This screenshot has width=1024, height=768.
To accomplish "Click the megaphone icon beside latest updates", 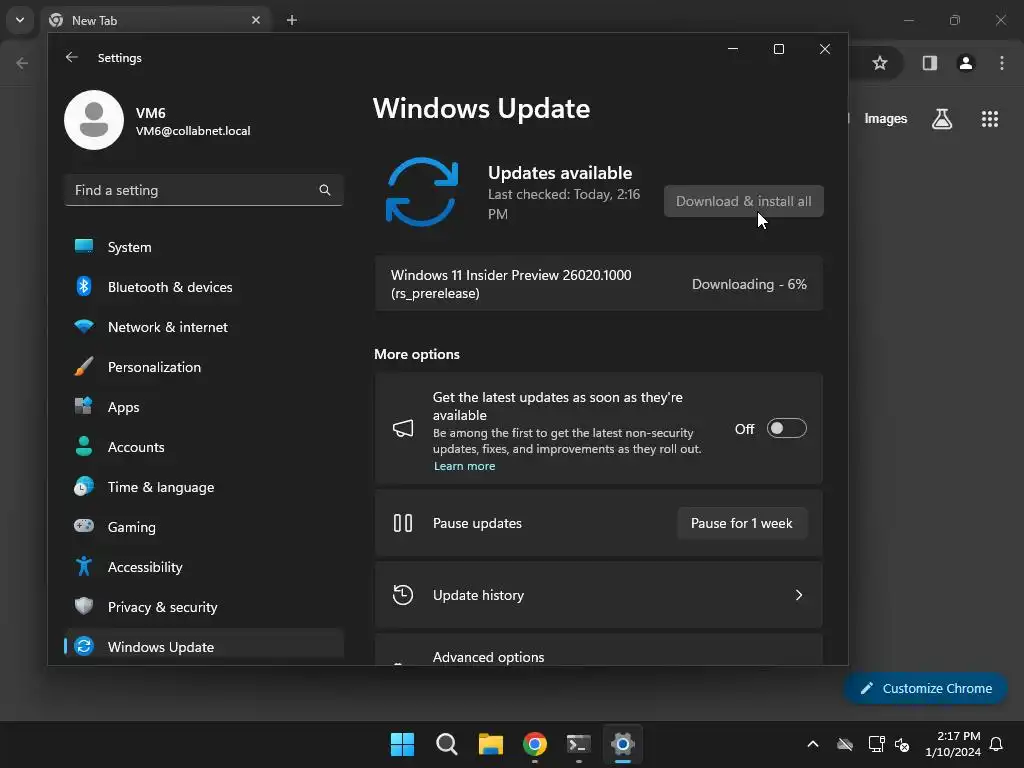I will pyautogui.click(x=403, y=428).
